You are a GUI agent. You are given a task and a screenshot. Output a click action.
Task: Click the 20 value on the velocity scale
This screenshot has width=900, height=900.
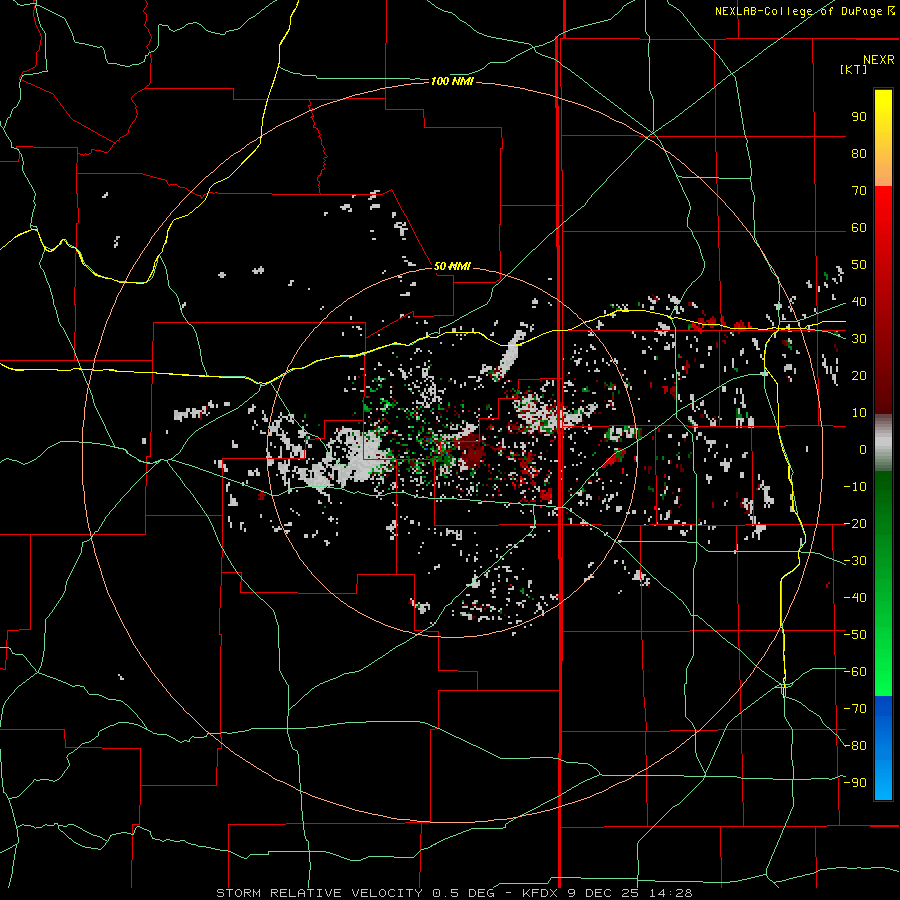pos(859,375)
